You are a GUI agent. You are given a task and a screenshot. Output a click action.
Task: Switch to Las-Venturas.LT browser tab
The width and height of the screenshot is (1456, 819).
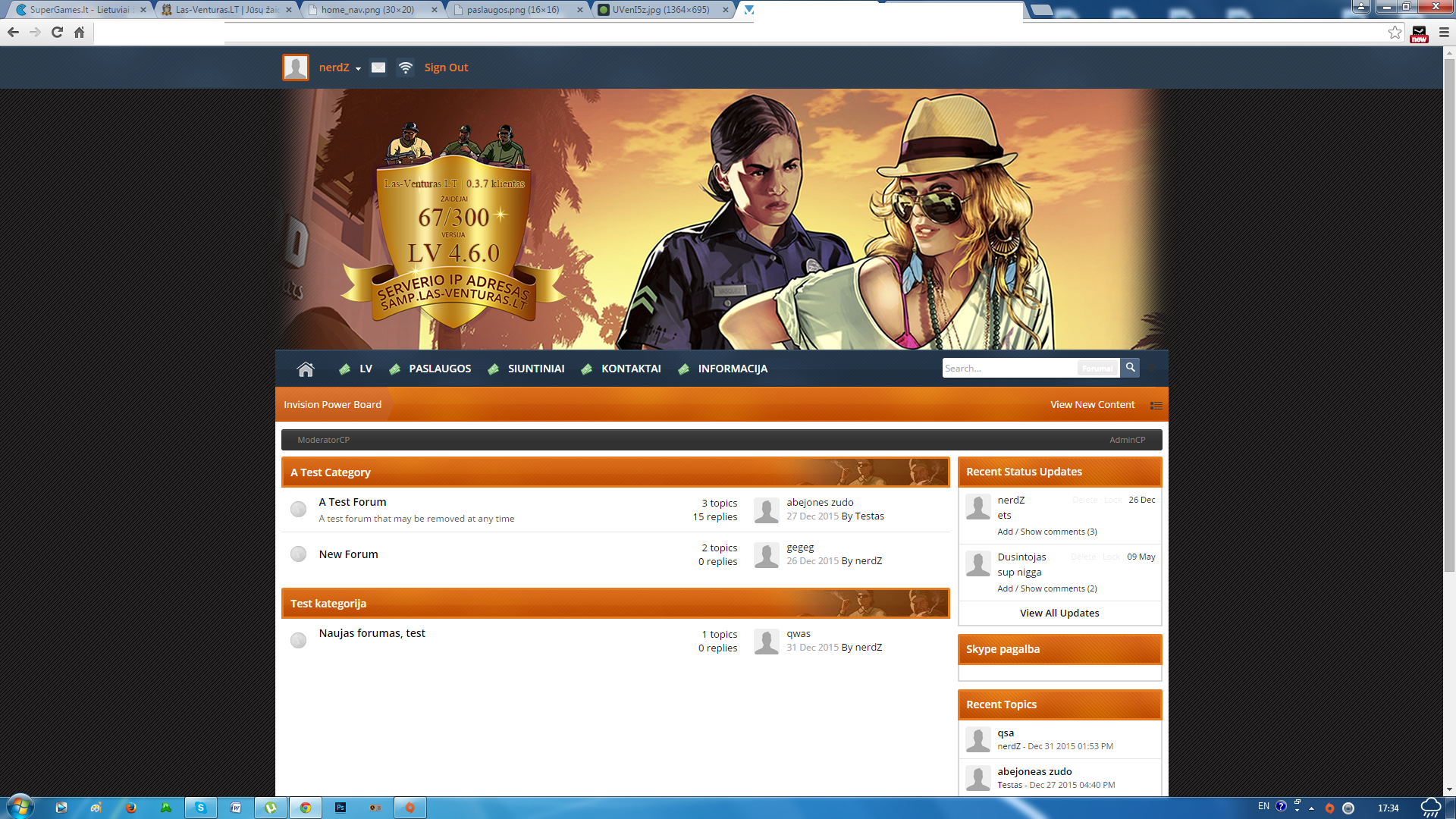pyautogui.click(x=227, y=10)
